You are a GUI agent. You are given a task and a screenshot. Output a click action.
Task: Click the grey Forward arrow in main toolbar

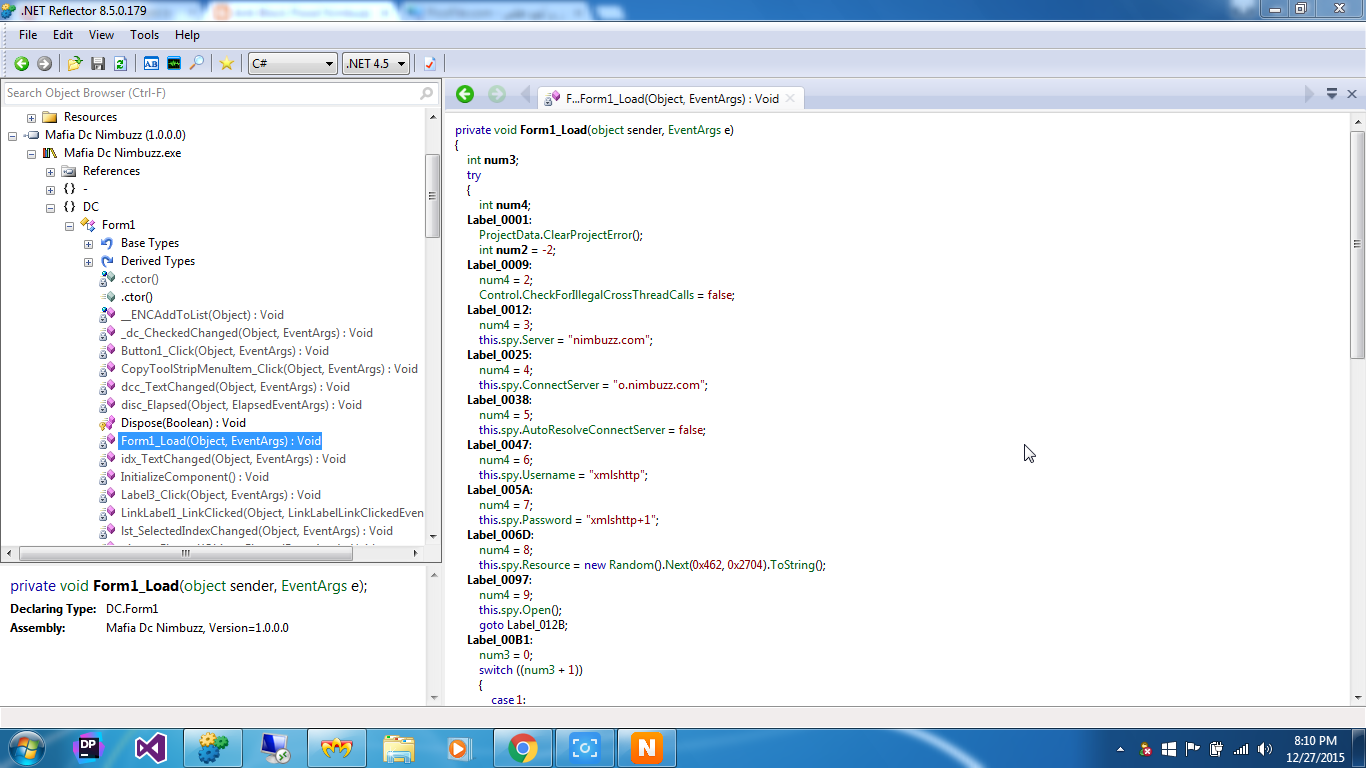tap(44, 63)
